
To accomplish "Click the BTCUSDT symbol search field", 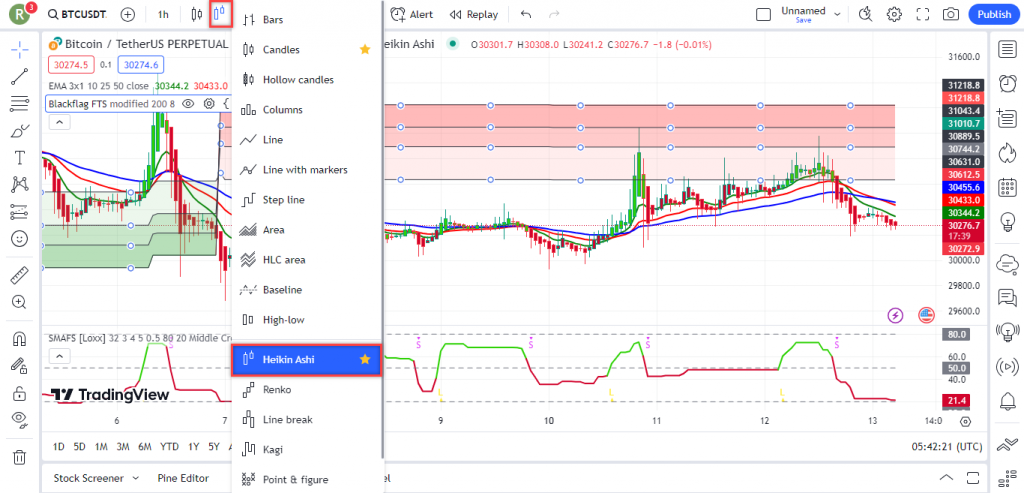I will (x=80, y=14).
